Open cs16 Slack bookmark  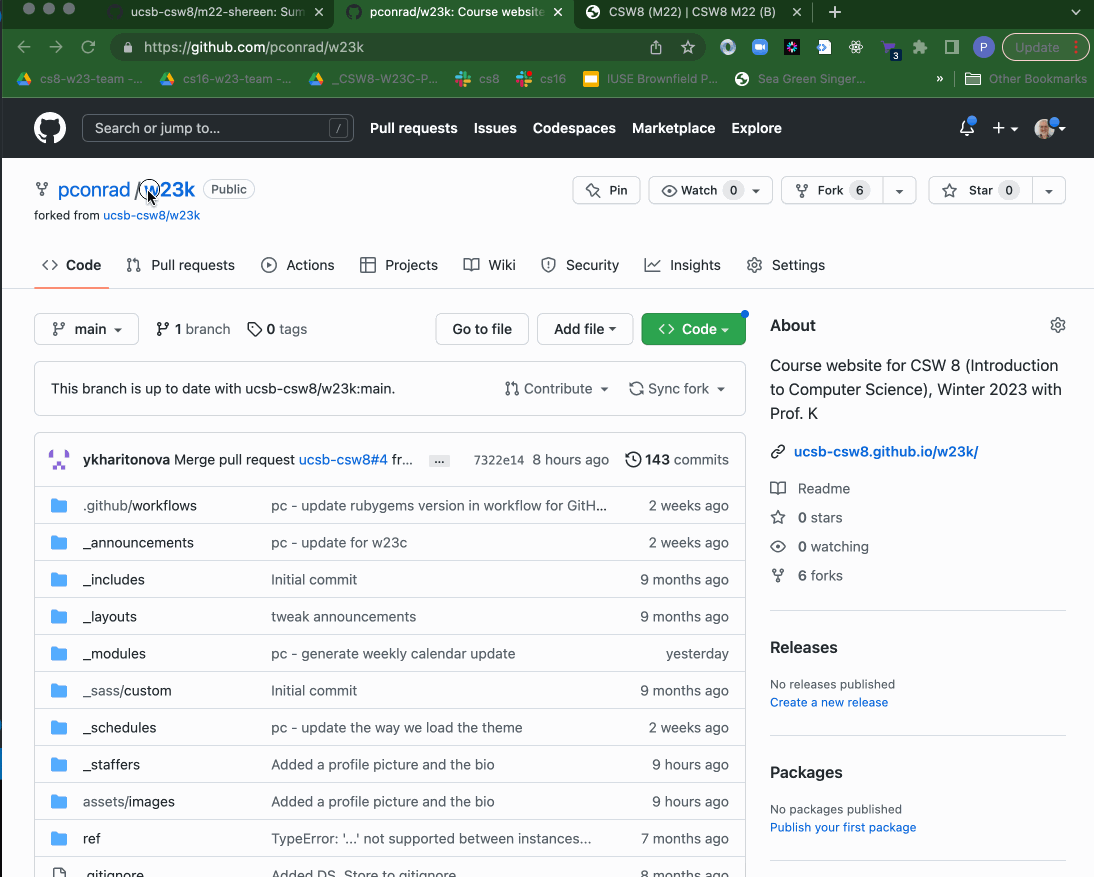[x=541, y=79]
